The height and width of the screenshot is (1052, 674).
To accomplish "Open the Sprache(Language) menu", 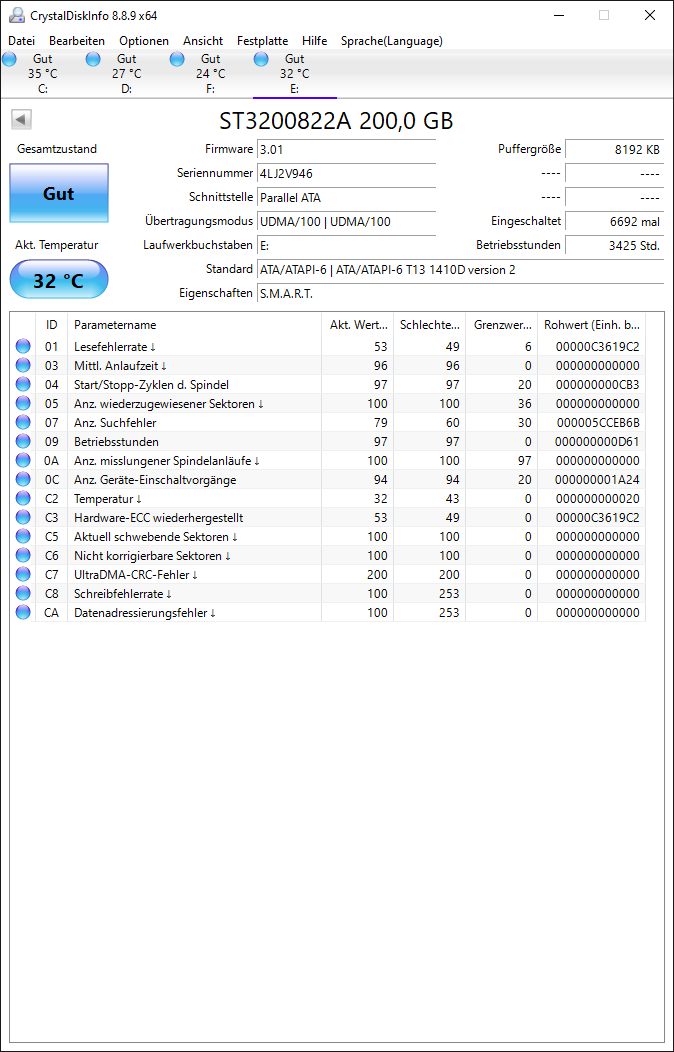I will pos(392,41).
